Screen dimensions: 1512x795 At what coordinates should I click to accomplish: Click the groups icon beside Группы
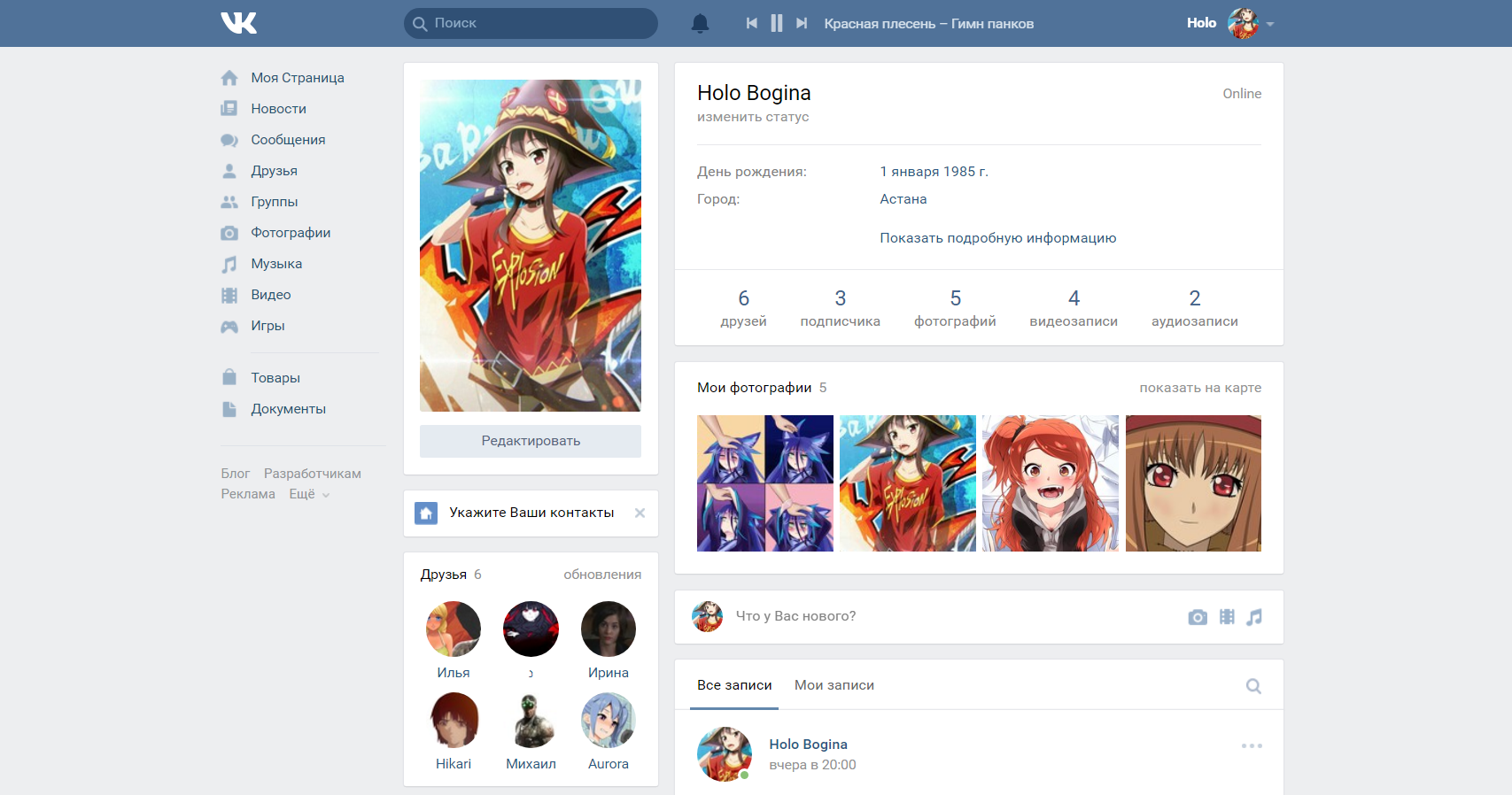pyautogui.click(x=229, y=202)
